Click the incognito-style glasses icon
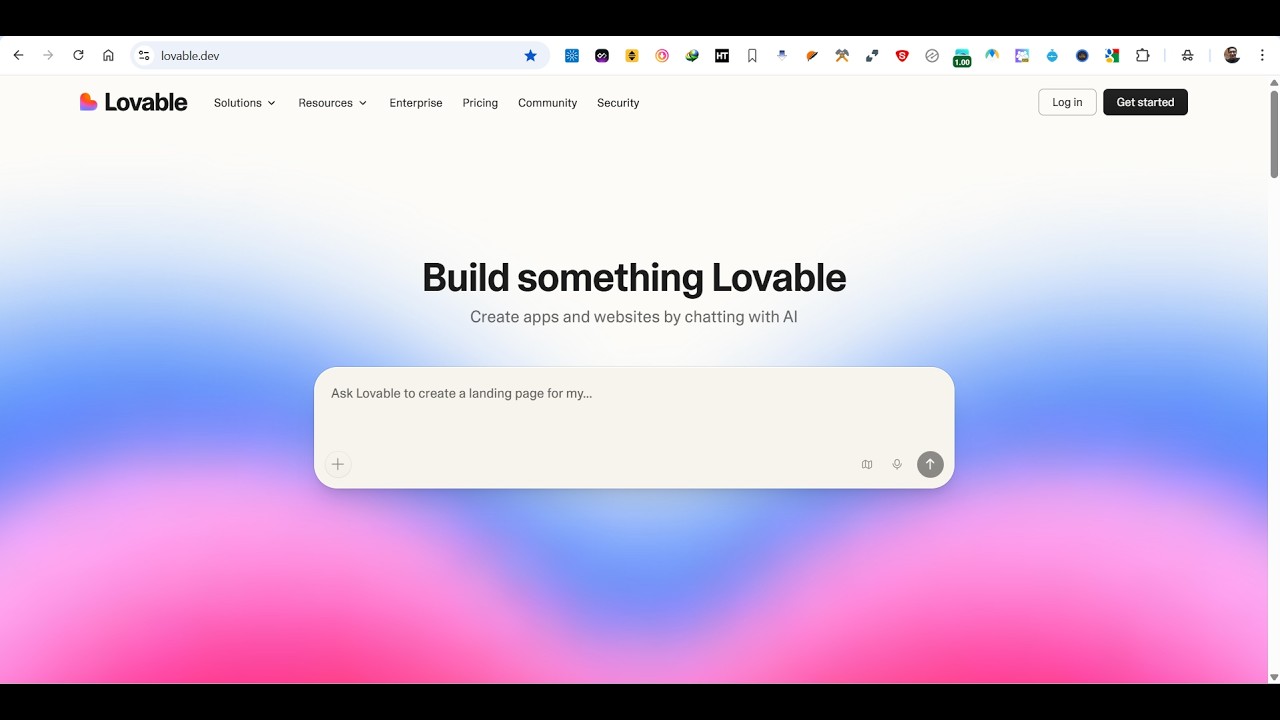1280x720 pixels. coord(1188,56)
